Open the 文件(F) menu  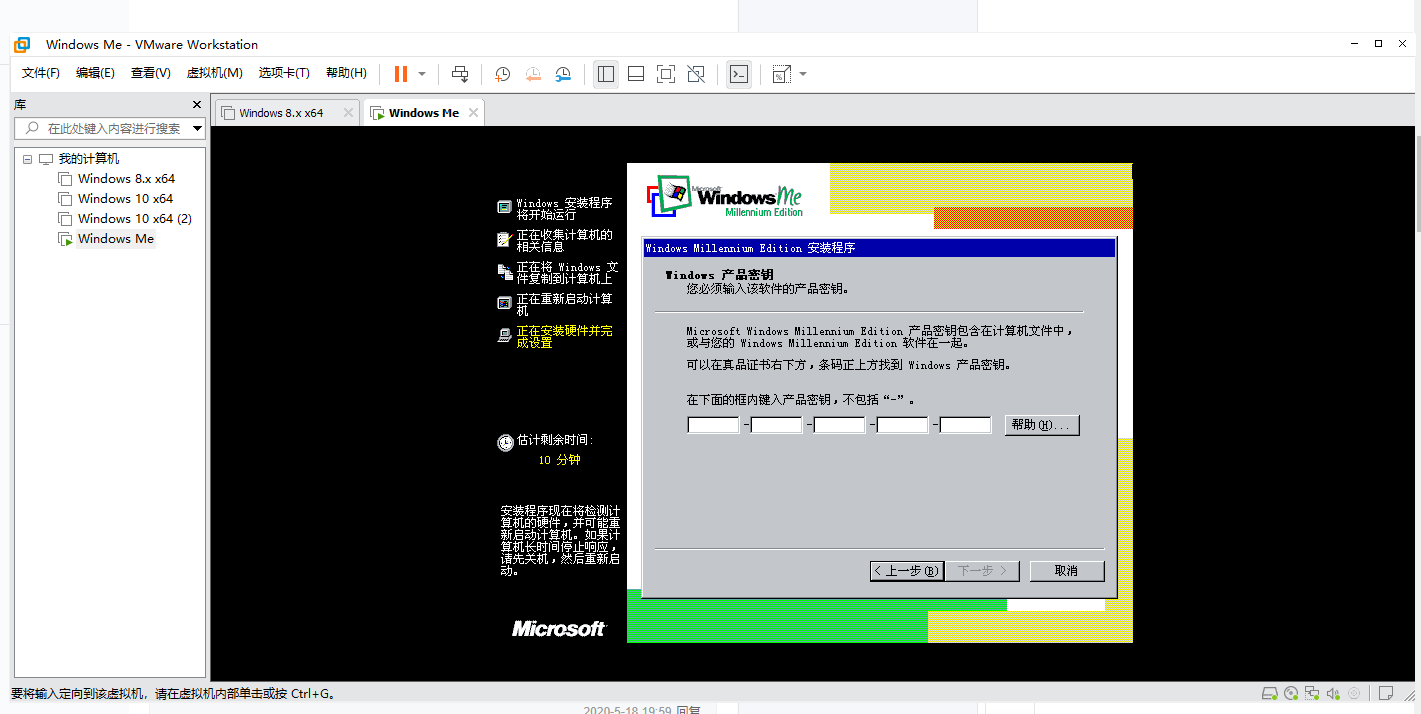coord(41,73)
